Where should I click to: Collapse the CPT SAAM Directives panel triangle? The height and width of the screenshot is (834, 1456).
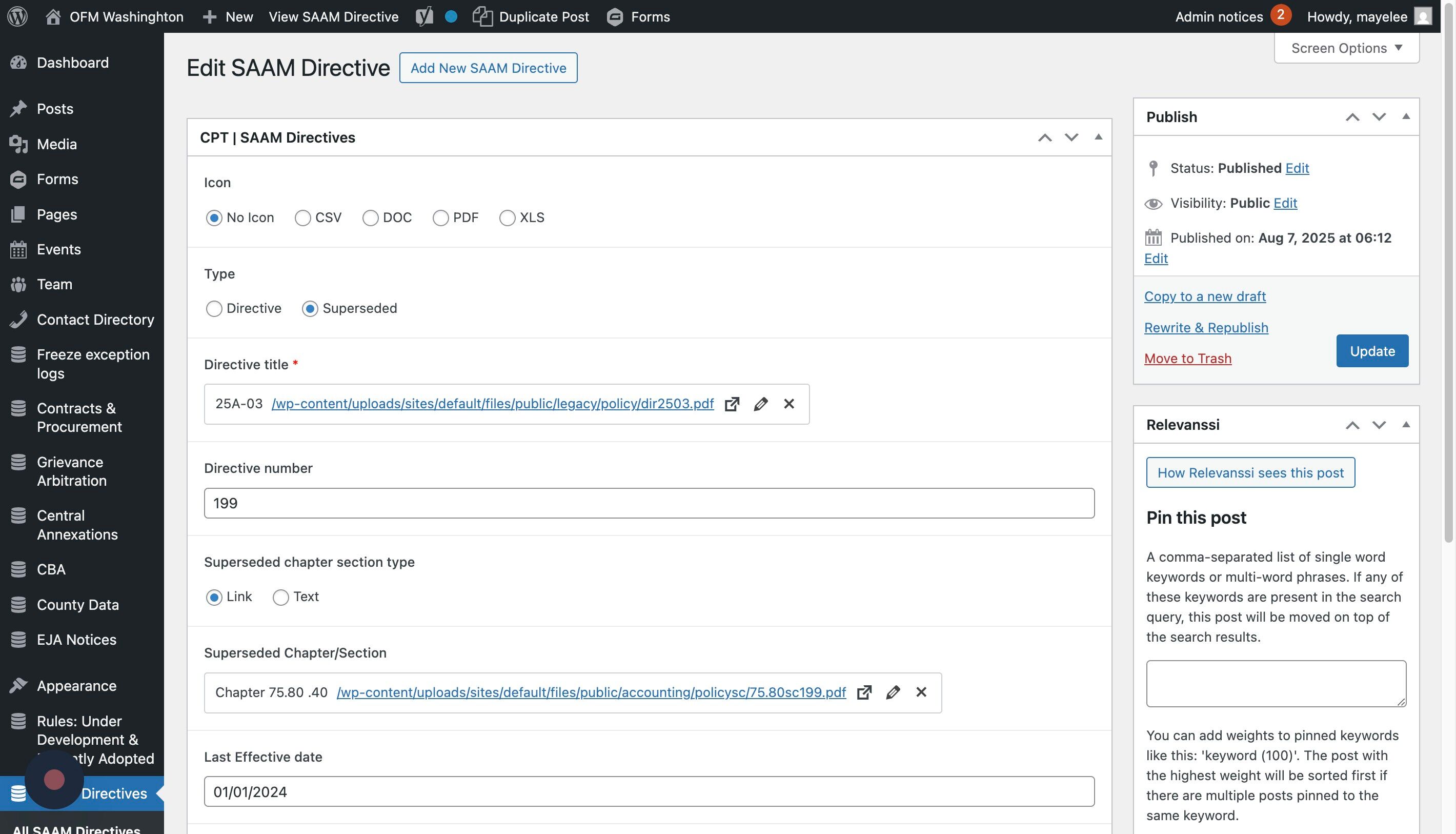pyautogui.click(x=1098, y=137)
